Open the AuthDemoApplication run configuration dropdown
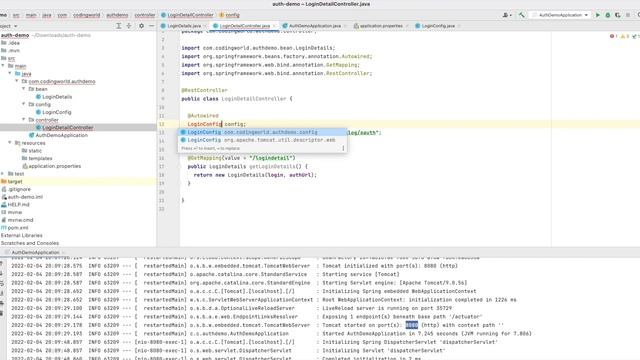The height and width of the screenshot is (360, 640). 560,15
